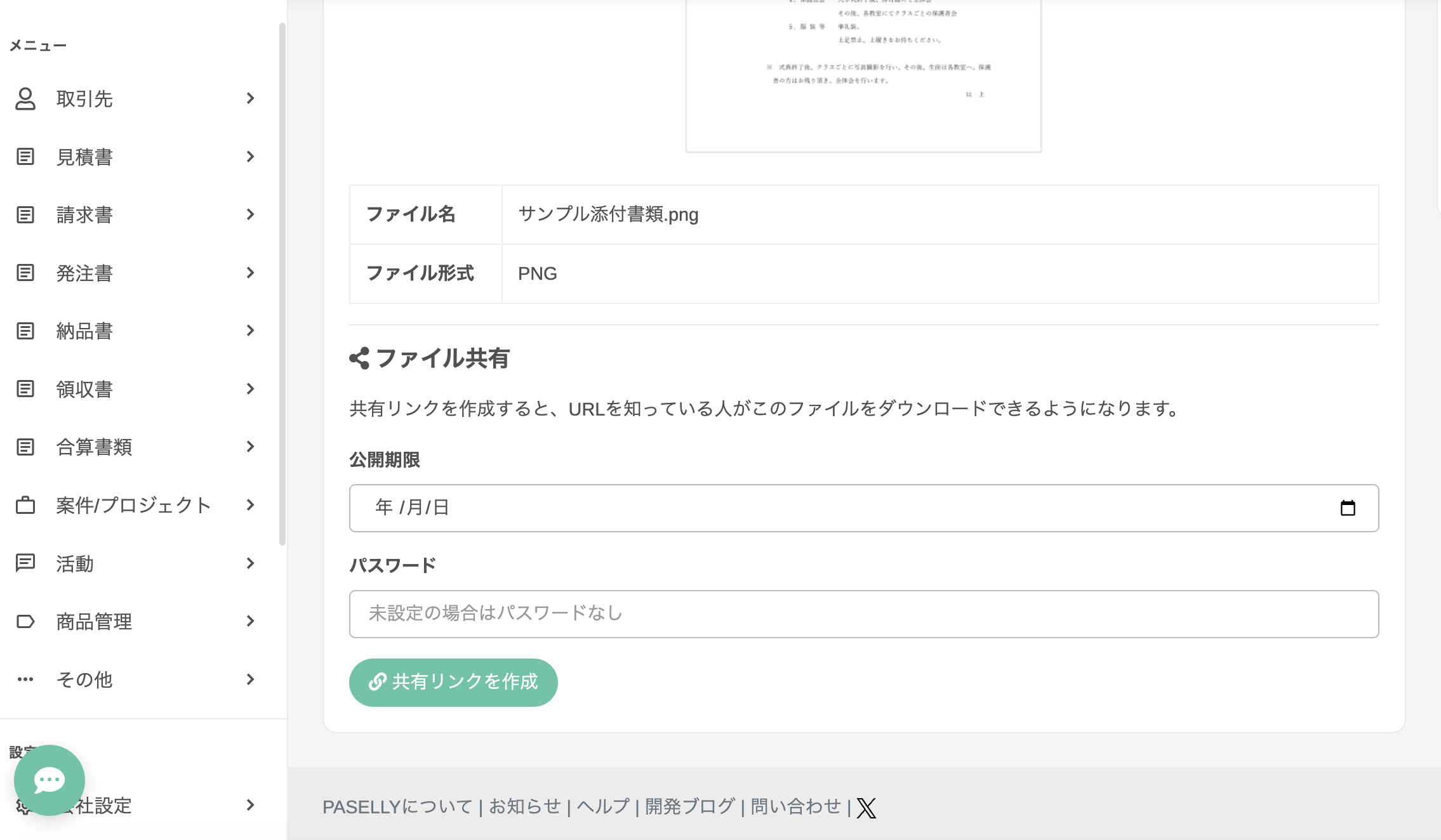Focus the 公開期限 date field
Screen dimensions: 1441x840
pos(864,508)
